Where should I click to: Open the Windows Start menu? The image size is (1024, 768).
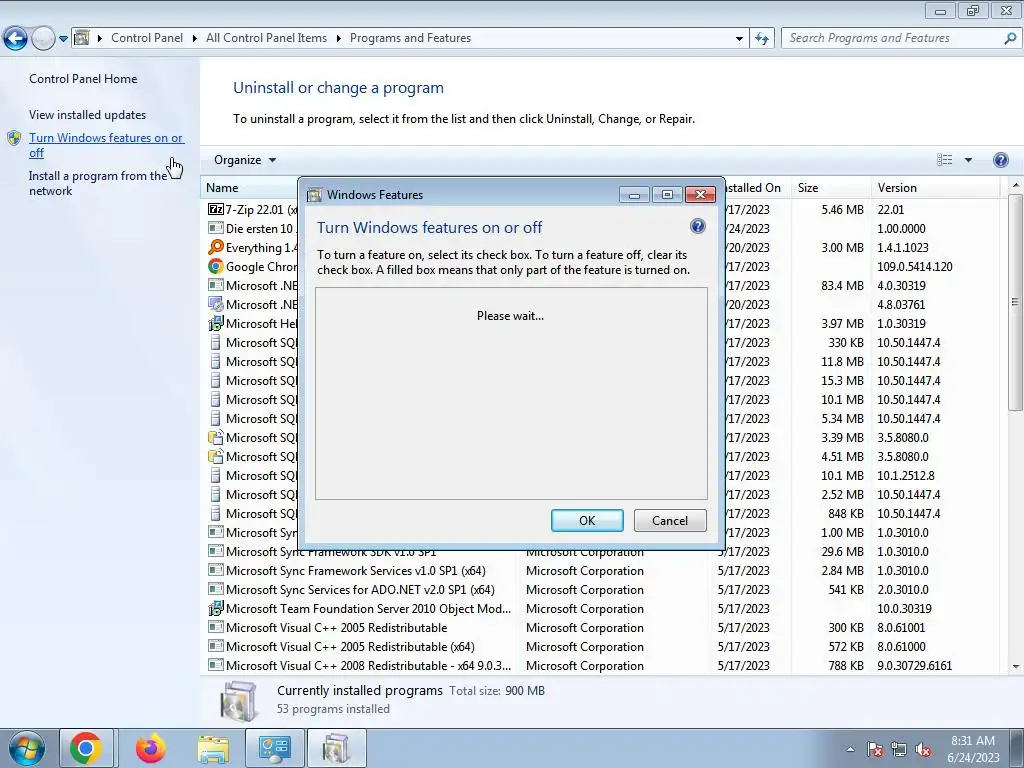click(x=27, y=748)
